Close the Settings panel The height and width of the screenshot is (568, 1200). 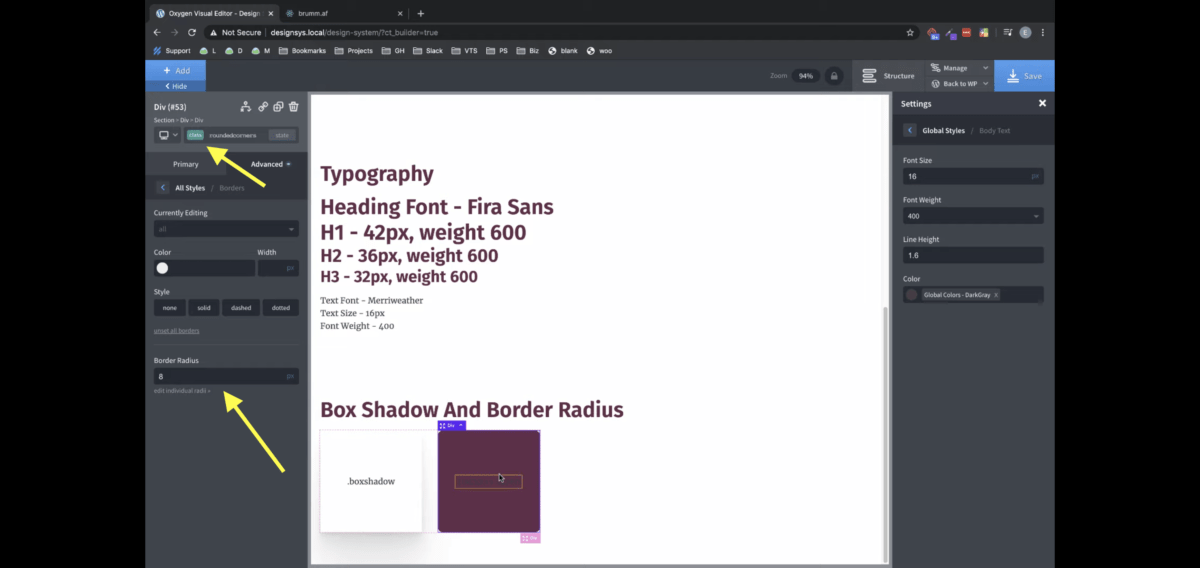coord(1042,103)
